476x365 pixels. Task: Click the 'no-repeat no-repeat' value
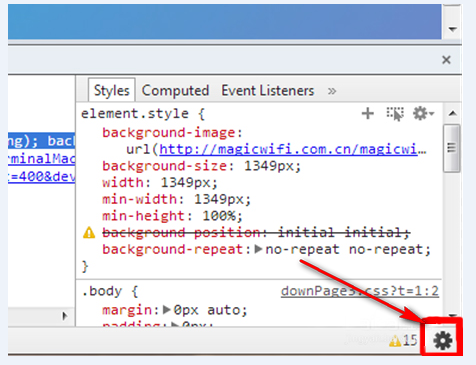345,249
